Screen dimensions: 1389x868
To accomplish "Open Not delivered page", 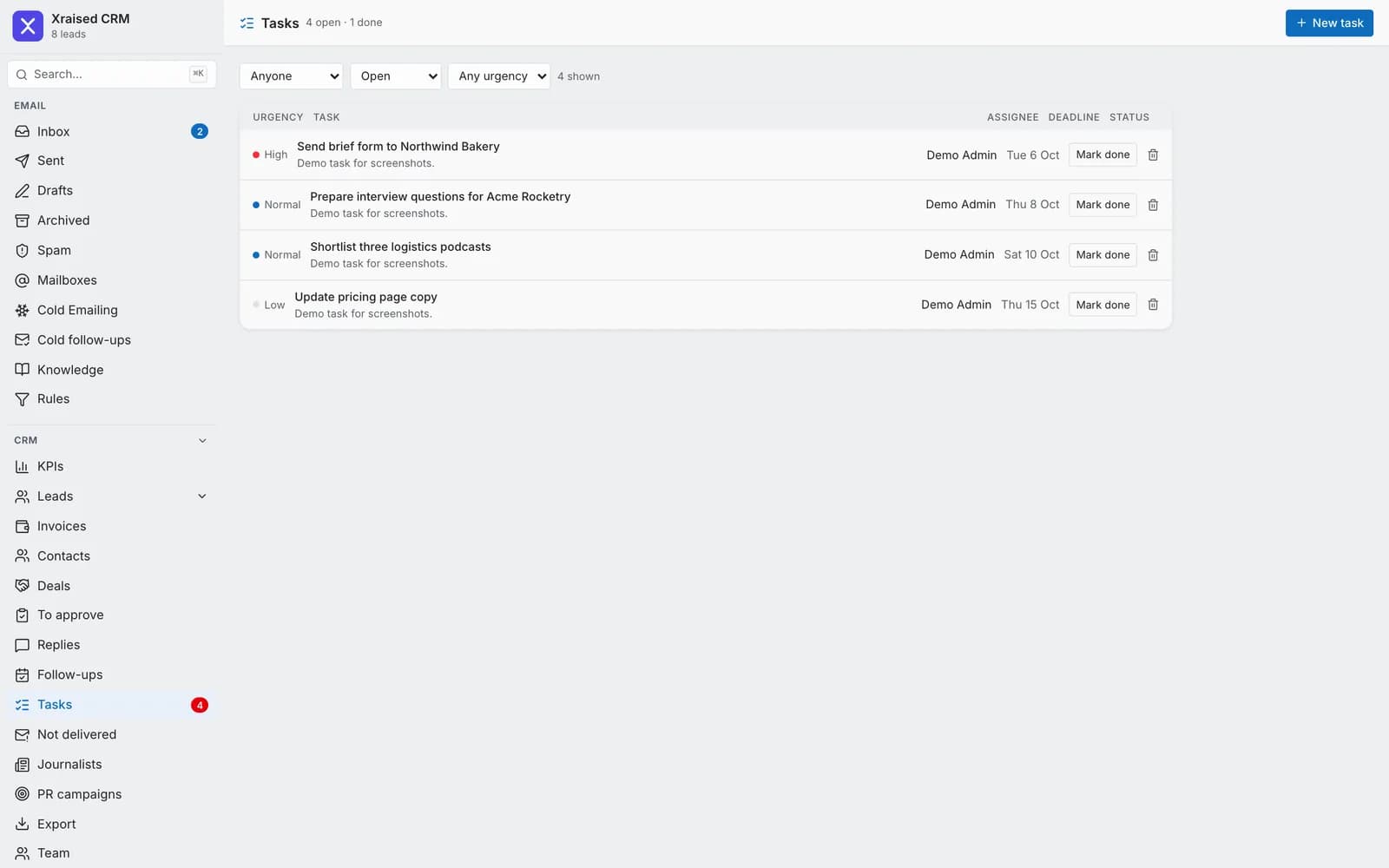I will coord(111,735).
